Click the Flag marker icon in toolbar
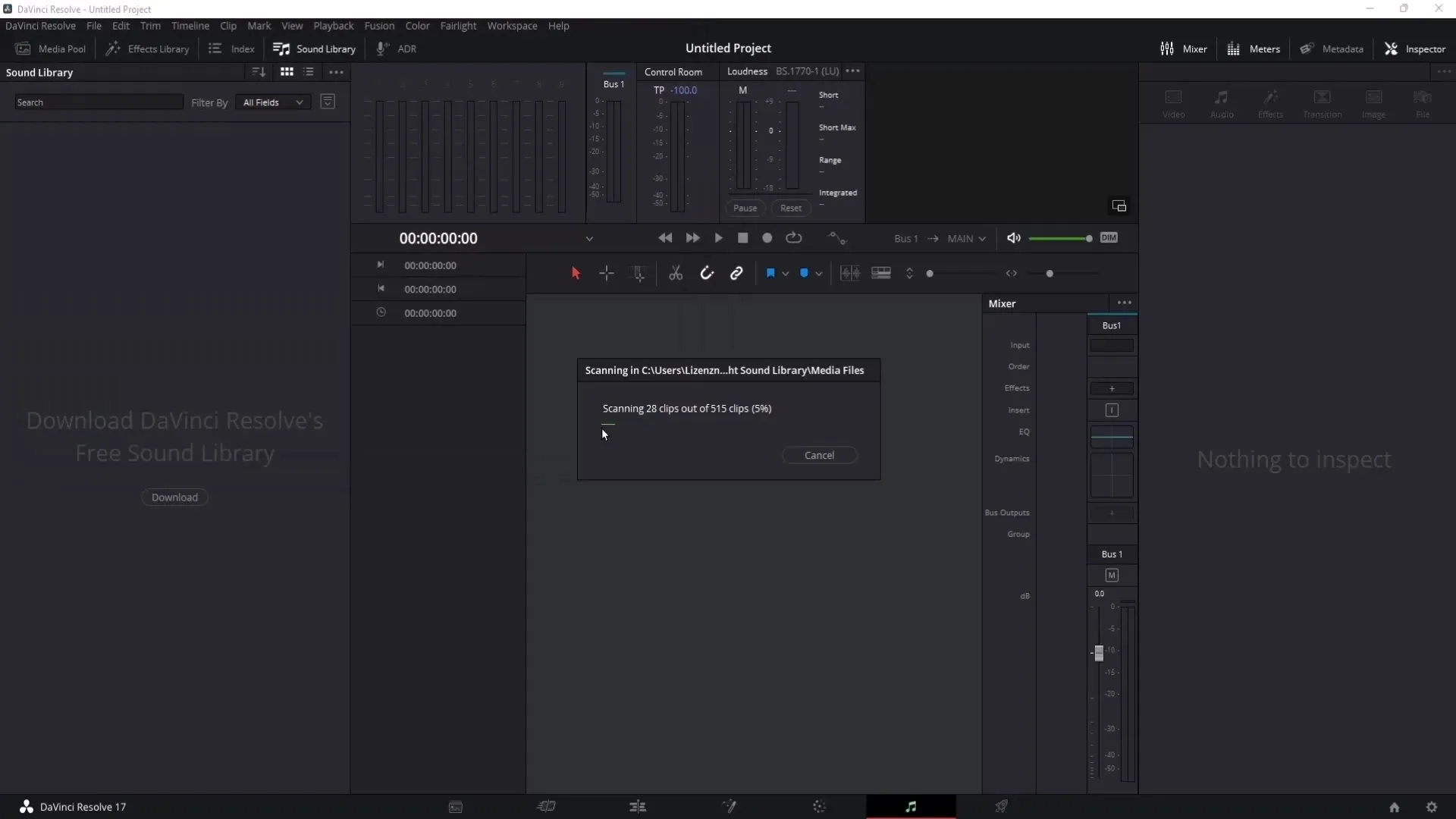 (771, 273)
